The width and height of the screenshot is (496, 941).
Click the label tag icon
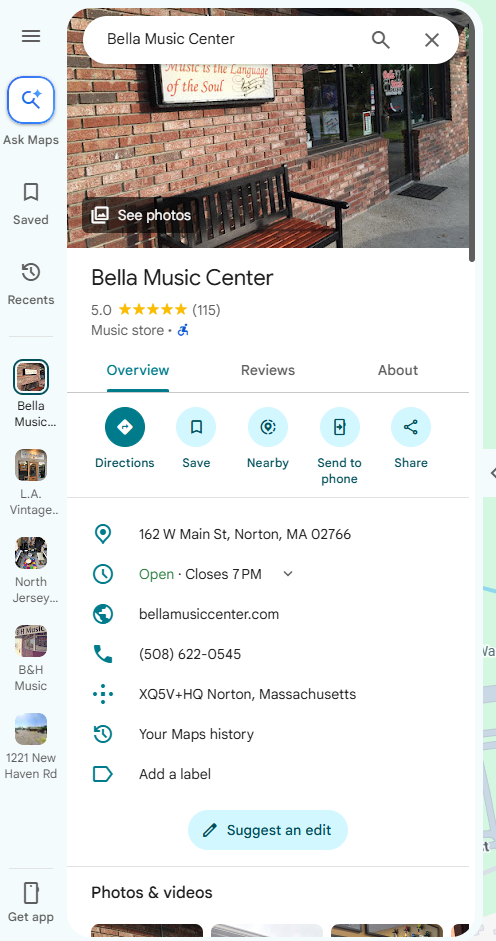[x=103, y=774]
